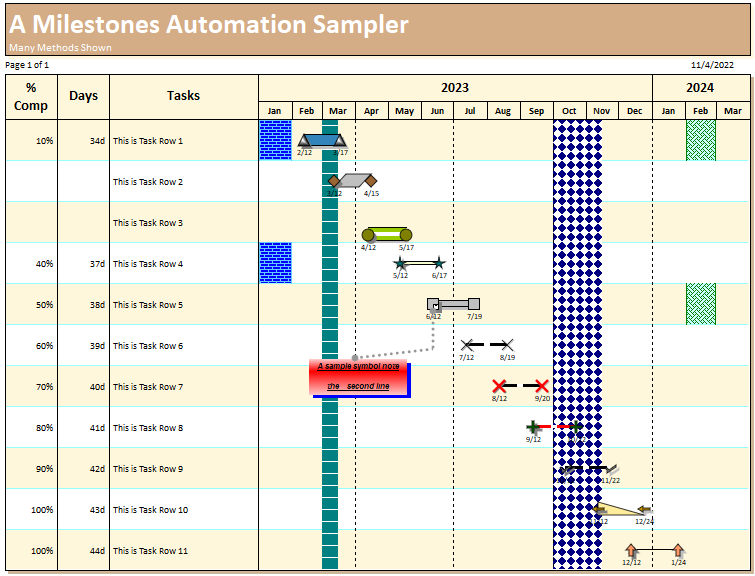Click the Tasks column header
Image resolution: width=755 pixels, height=576 pixels.
(x=183, y=96)
